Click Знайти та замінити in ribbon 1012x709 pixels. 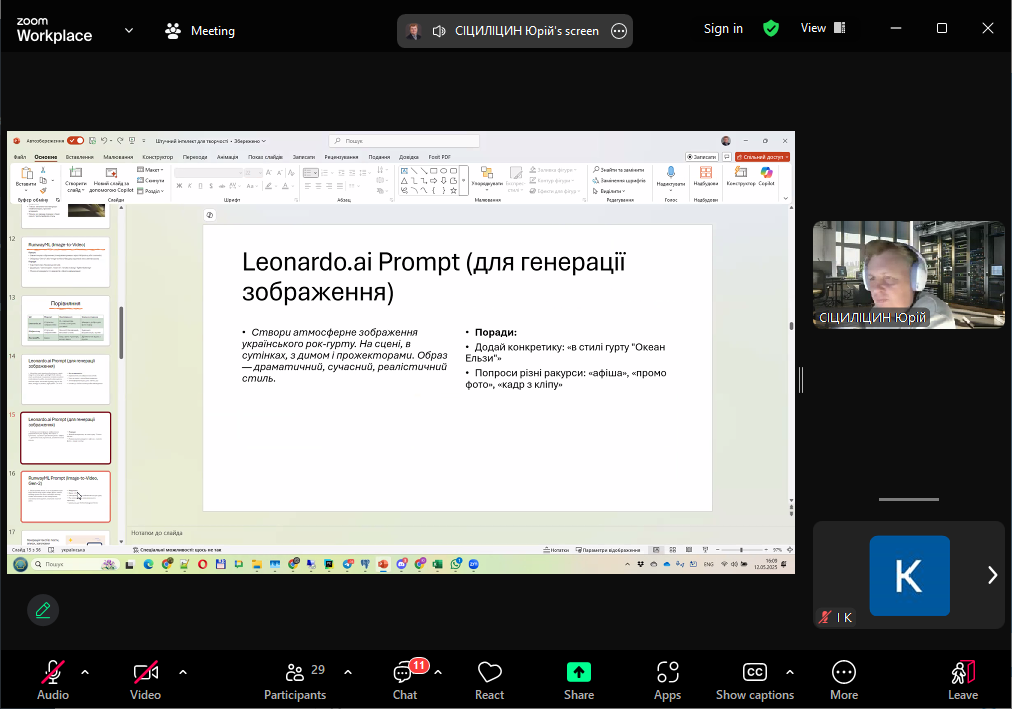coord(619,170)
